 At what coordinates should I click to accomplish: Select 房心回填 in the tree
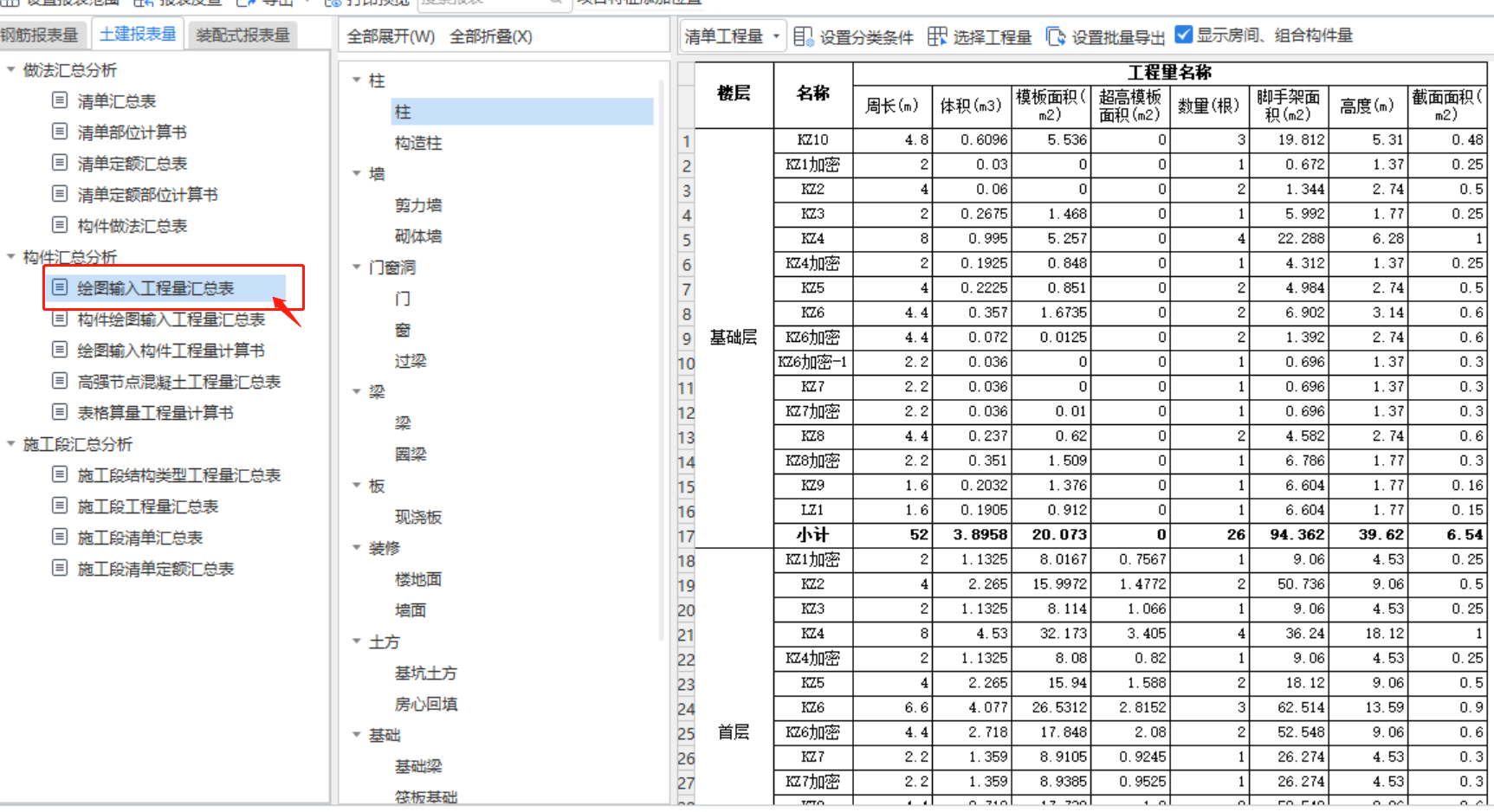(426, 704)
